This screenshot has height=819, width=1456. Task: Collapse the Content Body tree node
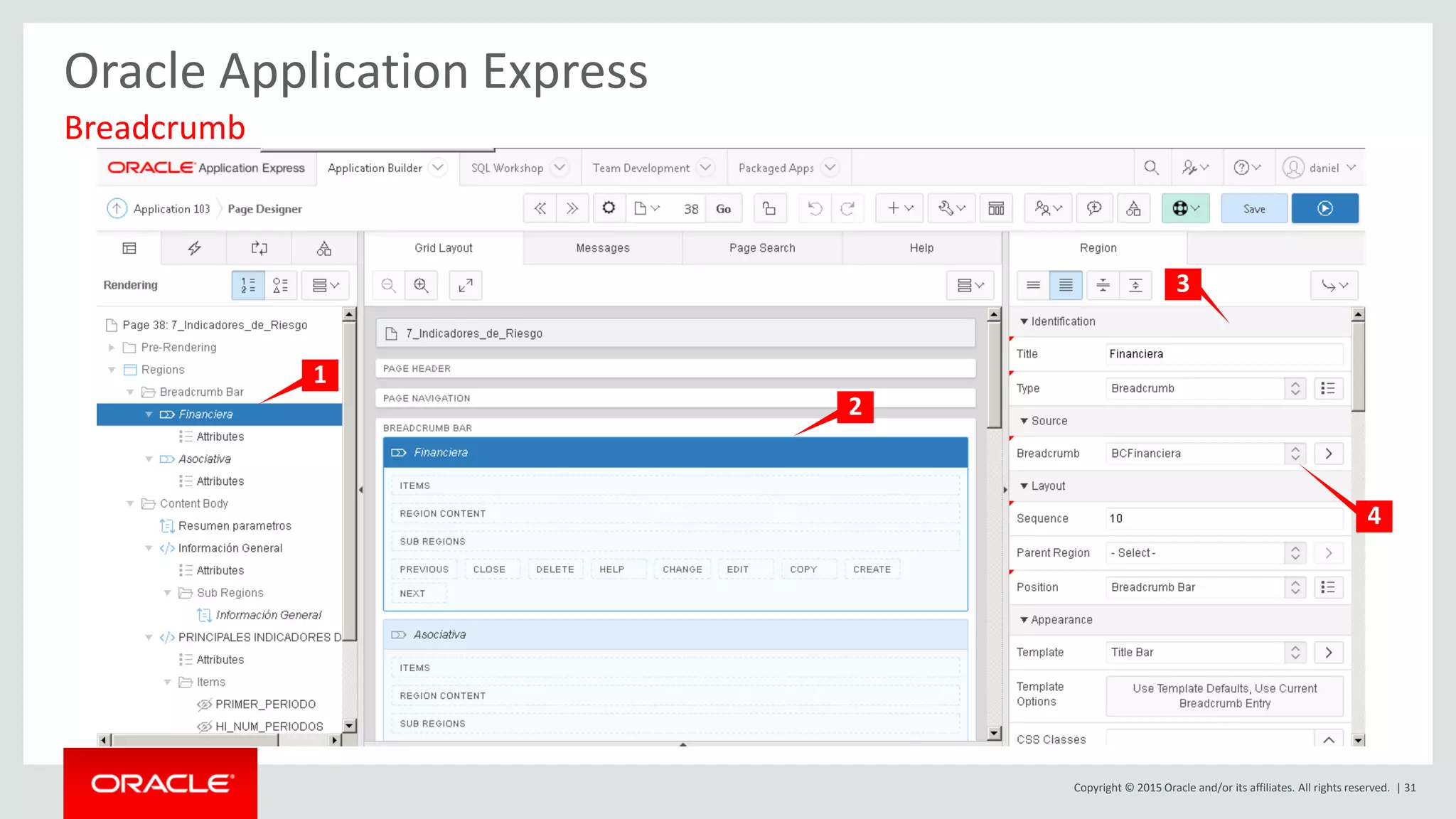[130, 503]
